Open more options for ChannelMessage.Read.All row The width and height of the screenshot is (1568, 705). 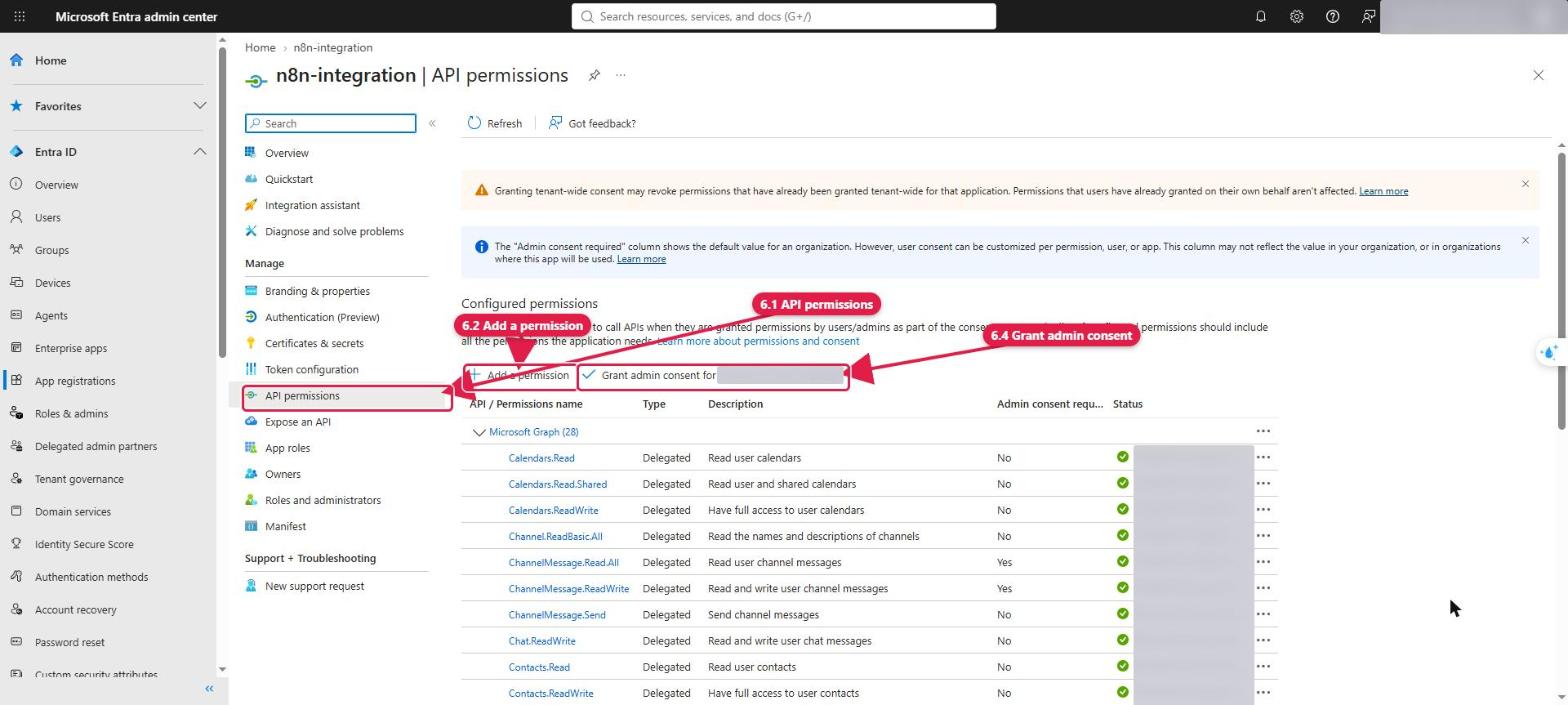pos(1263,562)
